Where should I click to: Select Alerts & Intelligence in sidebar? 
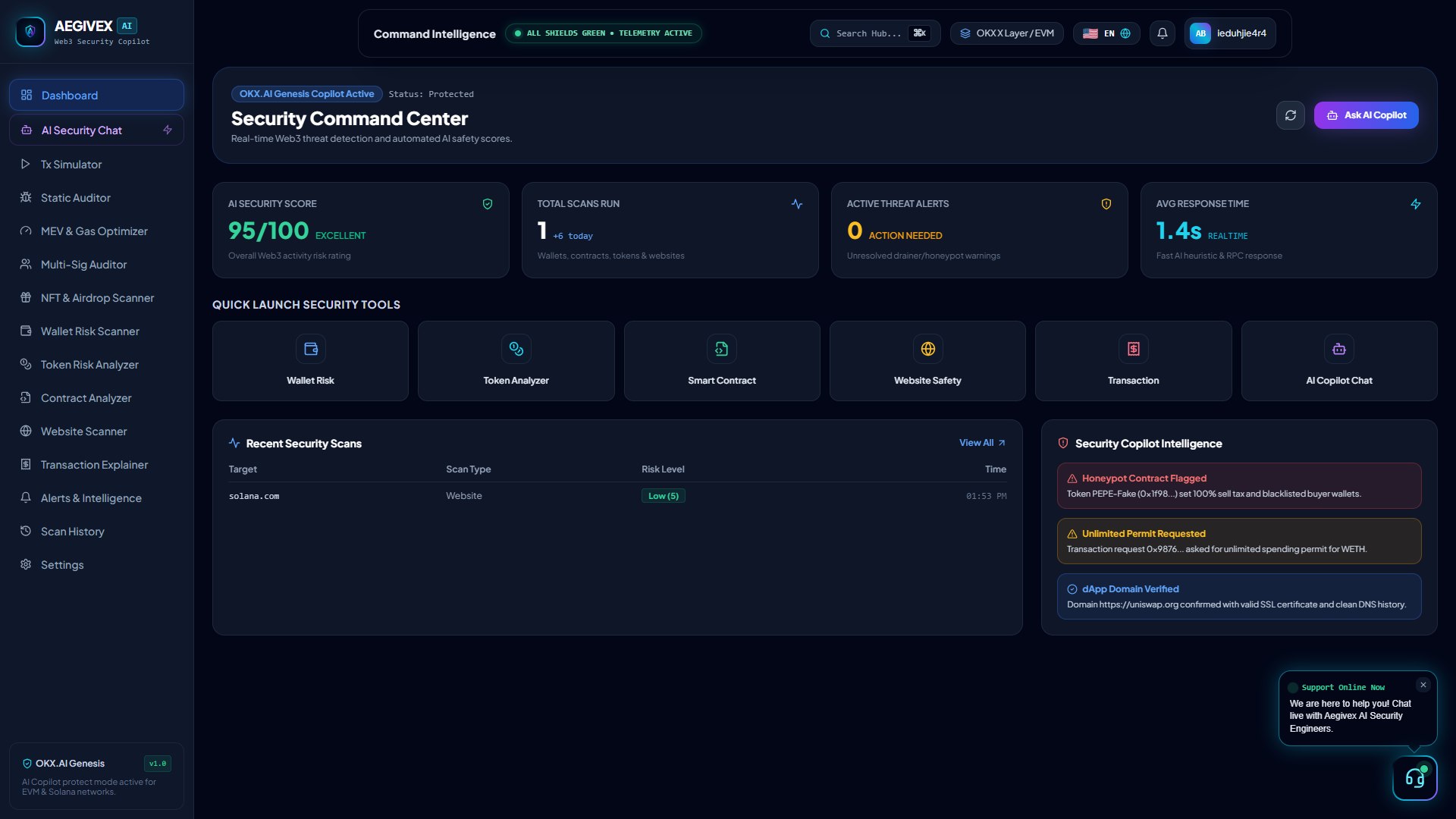[96, 497]
